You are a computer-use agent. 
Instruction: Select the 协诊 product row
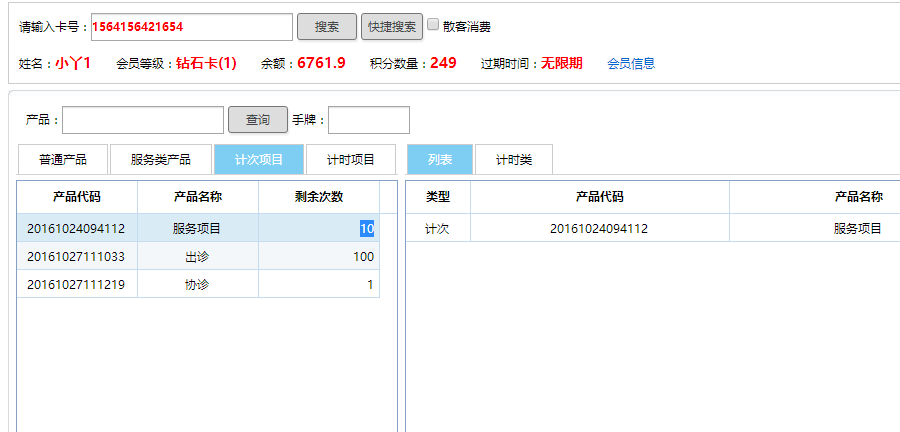click(x=197, y=284)
